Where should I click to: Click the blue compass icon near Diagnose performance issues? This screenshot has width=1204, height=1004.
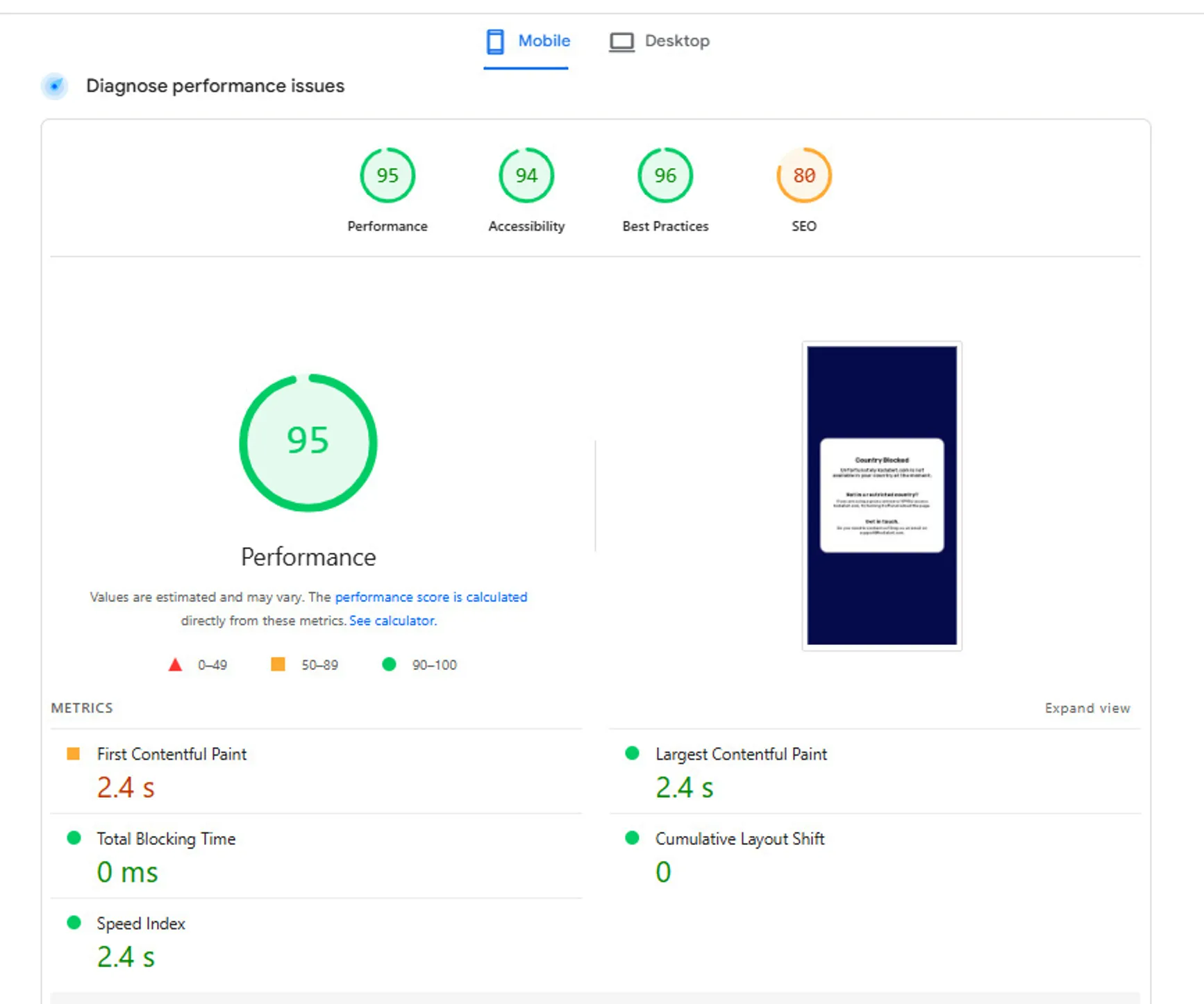[x=55, y=86]
